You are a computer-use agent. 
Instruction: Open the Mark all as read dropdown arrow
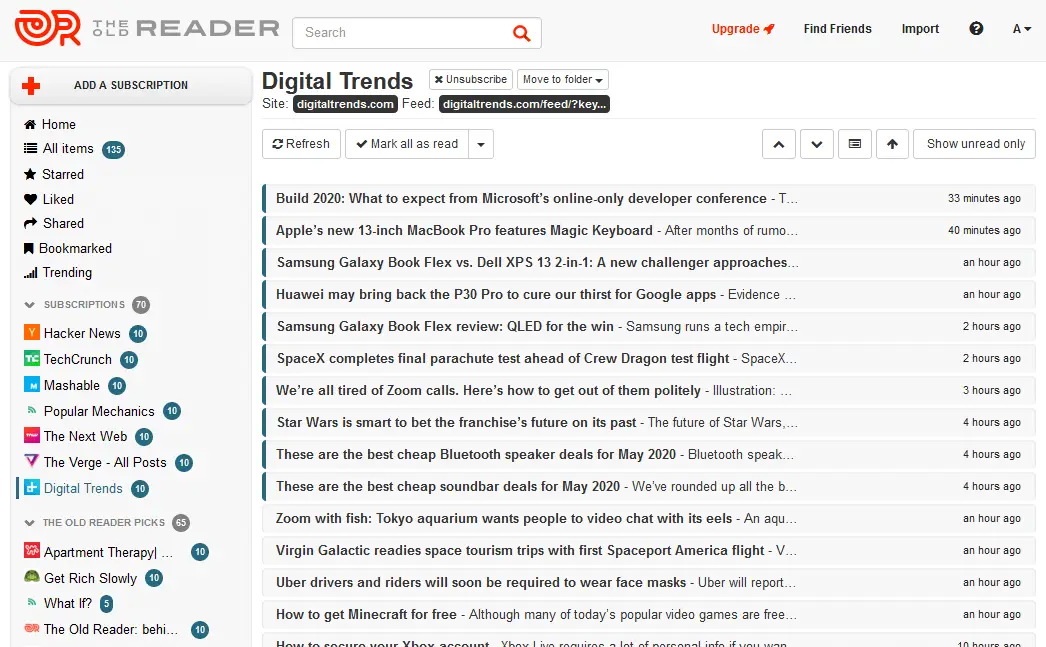481,144
